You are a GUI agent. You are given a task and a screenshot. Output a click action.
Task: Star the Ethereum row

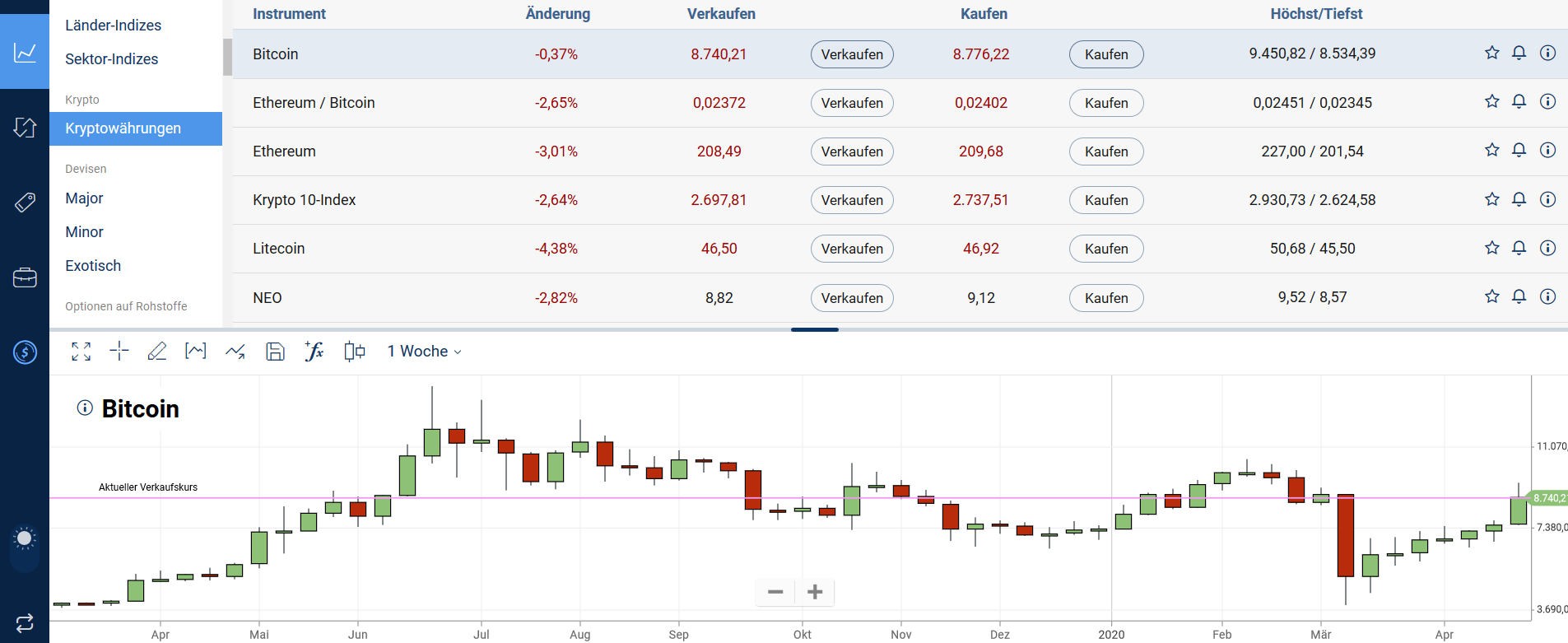click(1492, 150)
